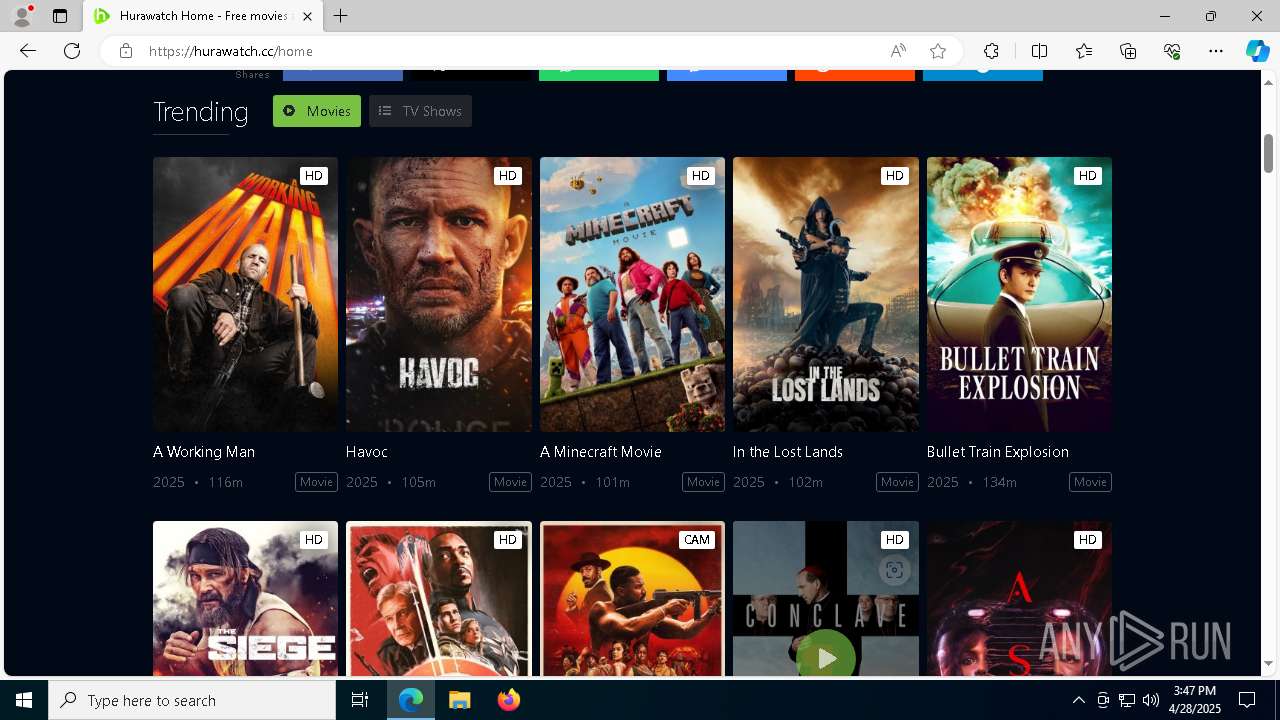
Task: Click the HD badge on Havoc
Action: click(x=508, y=176)
